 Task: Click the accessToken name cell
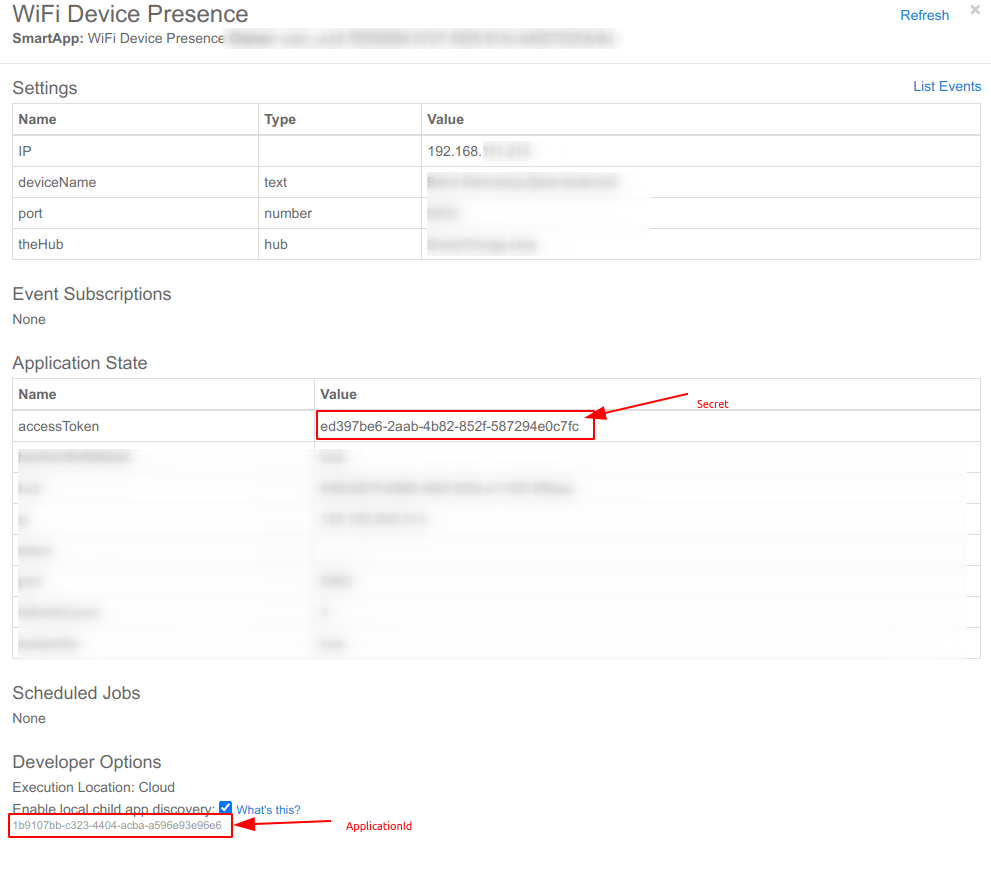[164, 427]
